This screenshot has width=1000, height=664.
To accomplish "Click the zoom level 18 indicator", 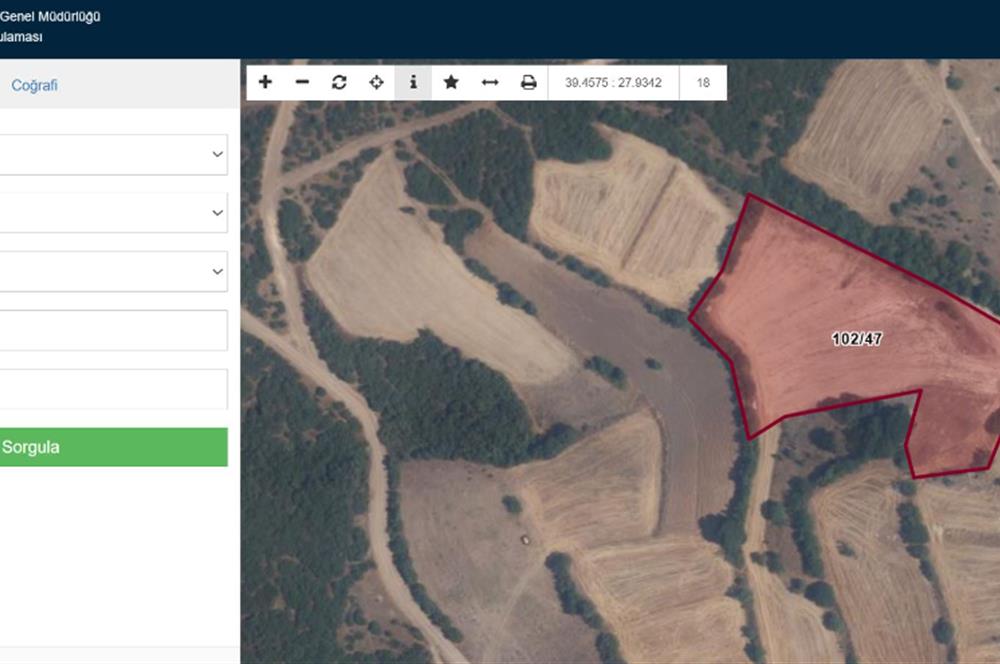I will (703, 82).
